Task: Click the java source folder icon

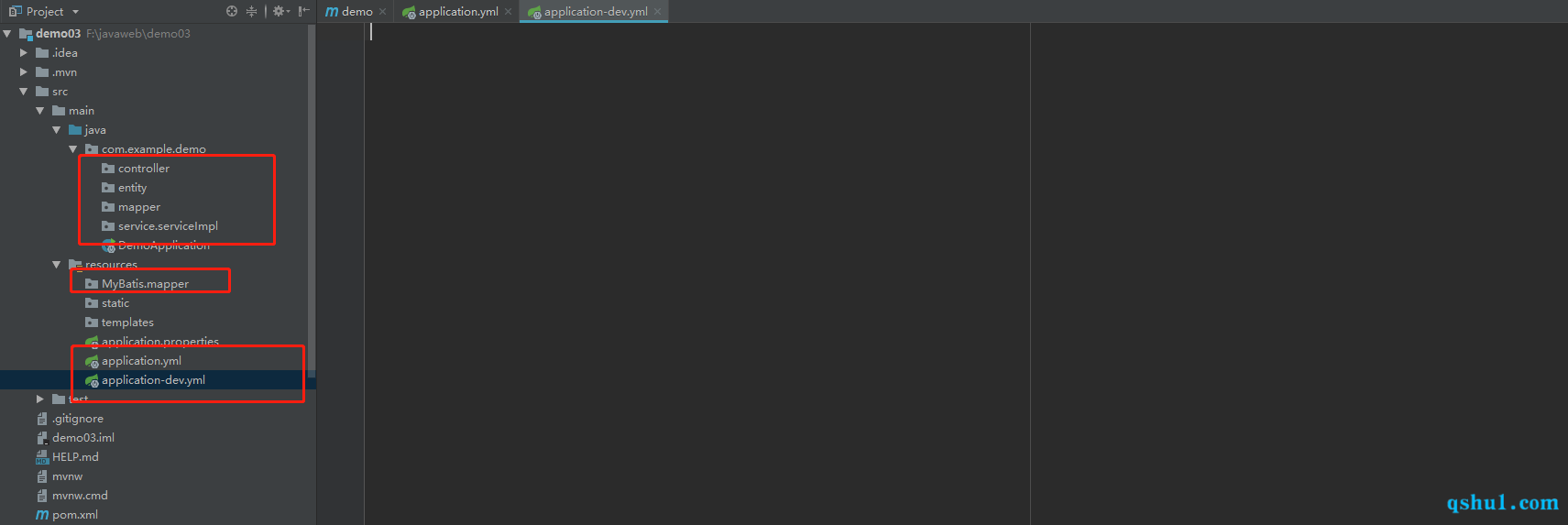Action: click(x=75, y=130)
